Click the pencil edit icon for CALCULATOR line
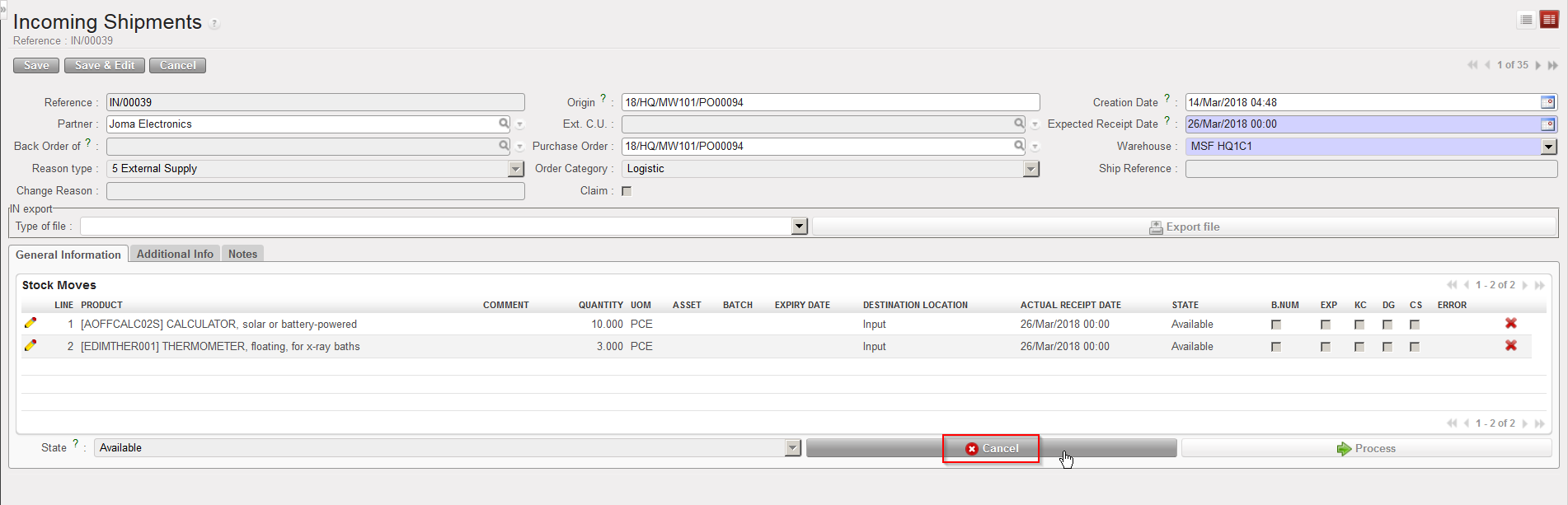The image size is (1568, 505). tap(31, 324)
